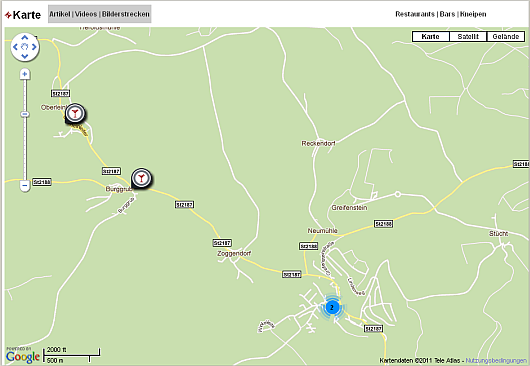Select the Videos tab

click(86, 14)
